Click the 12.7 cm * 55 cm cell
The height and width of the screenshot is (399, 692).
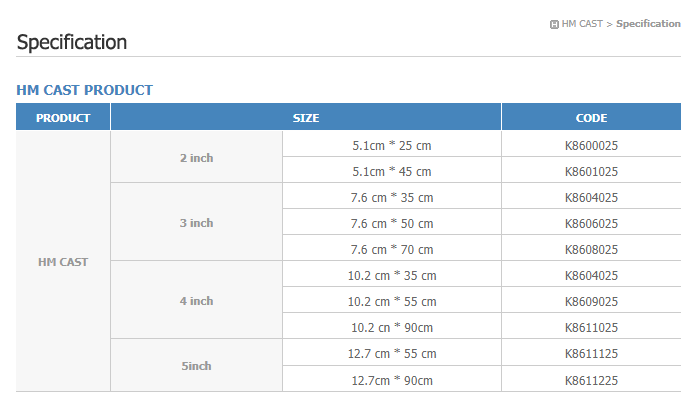click(x=392, y=353)
